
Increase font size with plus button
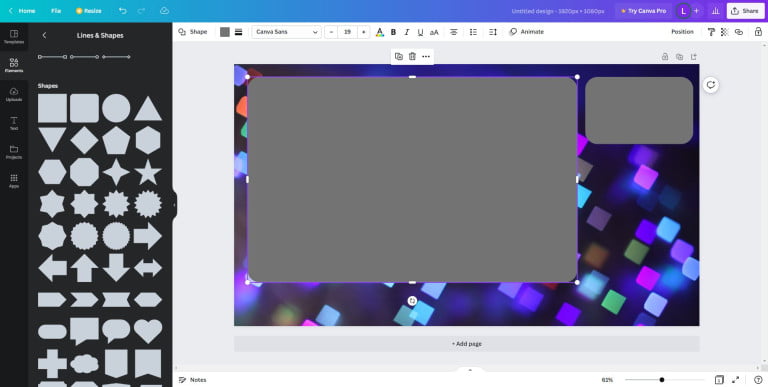pos(363,32)
